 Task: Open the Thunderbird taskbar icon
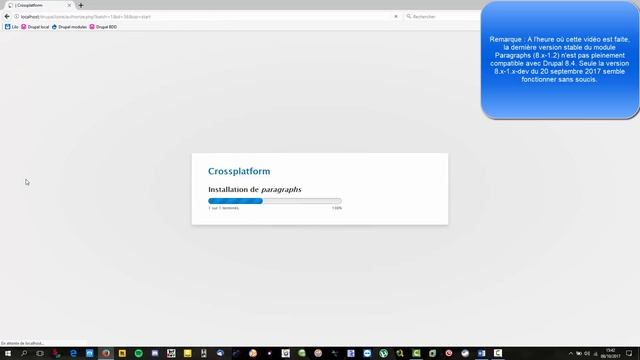click(x=220, y=353)
